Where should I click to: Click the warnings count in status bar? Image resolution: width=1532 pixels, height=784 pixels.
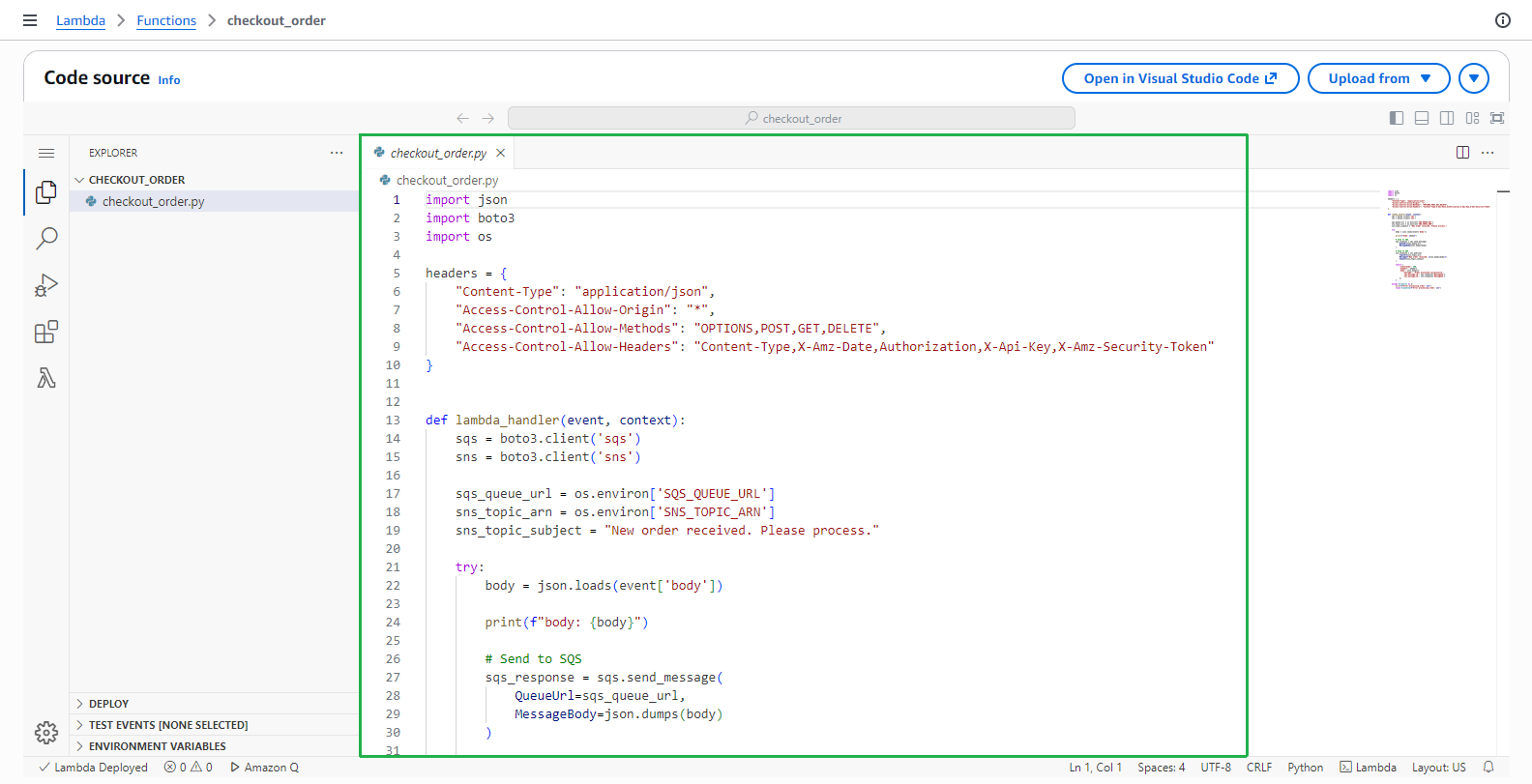pyautogui.click(x=202, y=767)
